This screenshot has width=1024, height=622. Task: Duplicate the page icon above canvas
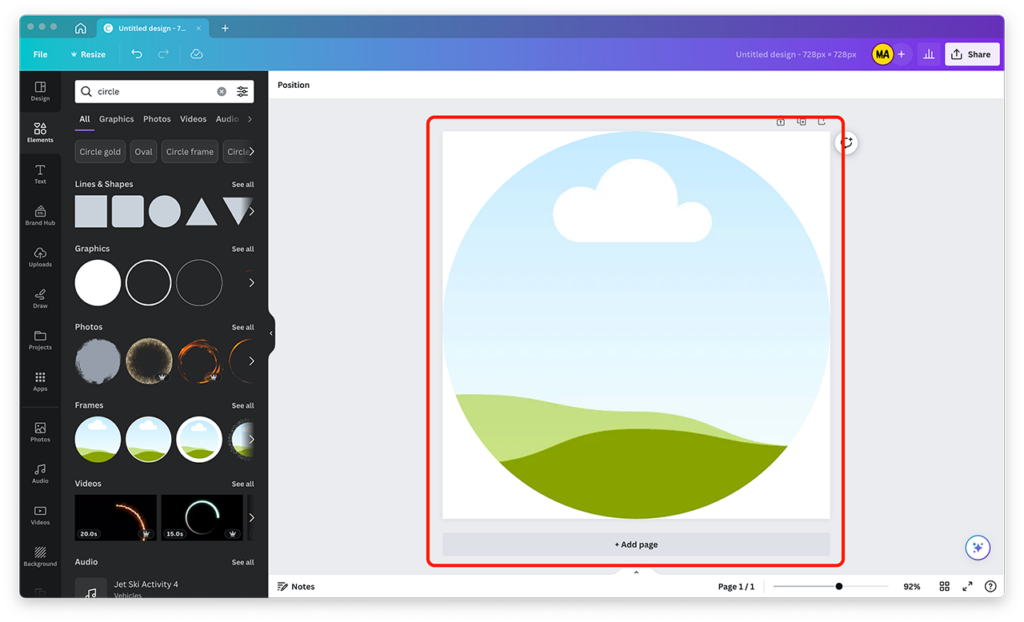(x=801, y=122)
